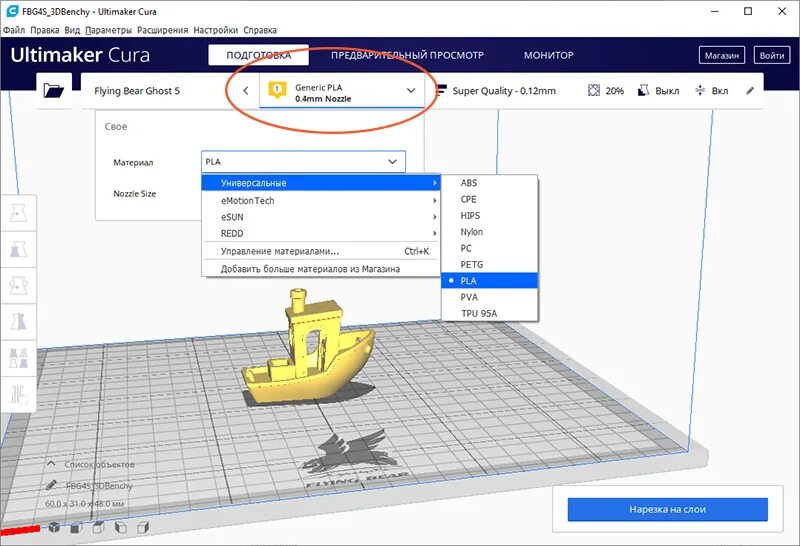Select the Support Blocker tool

coord(18,394)
